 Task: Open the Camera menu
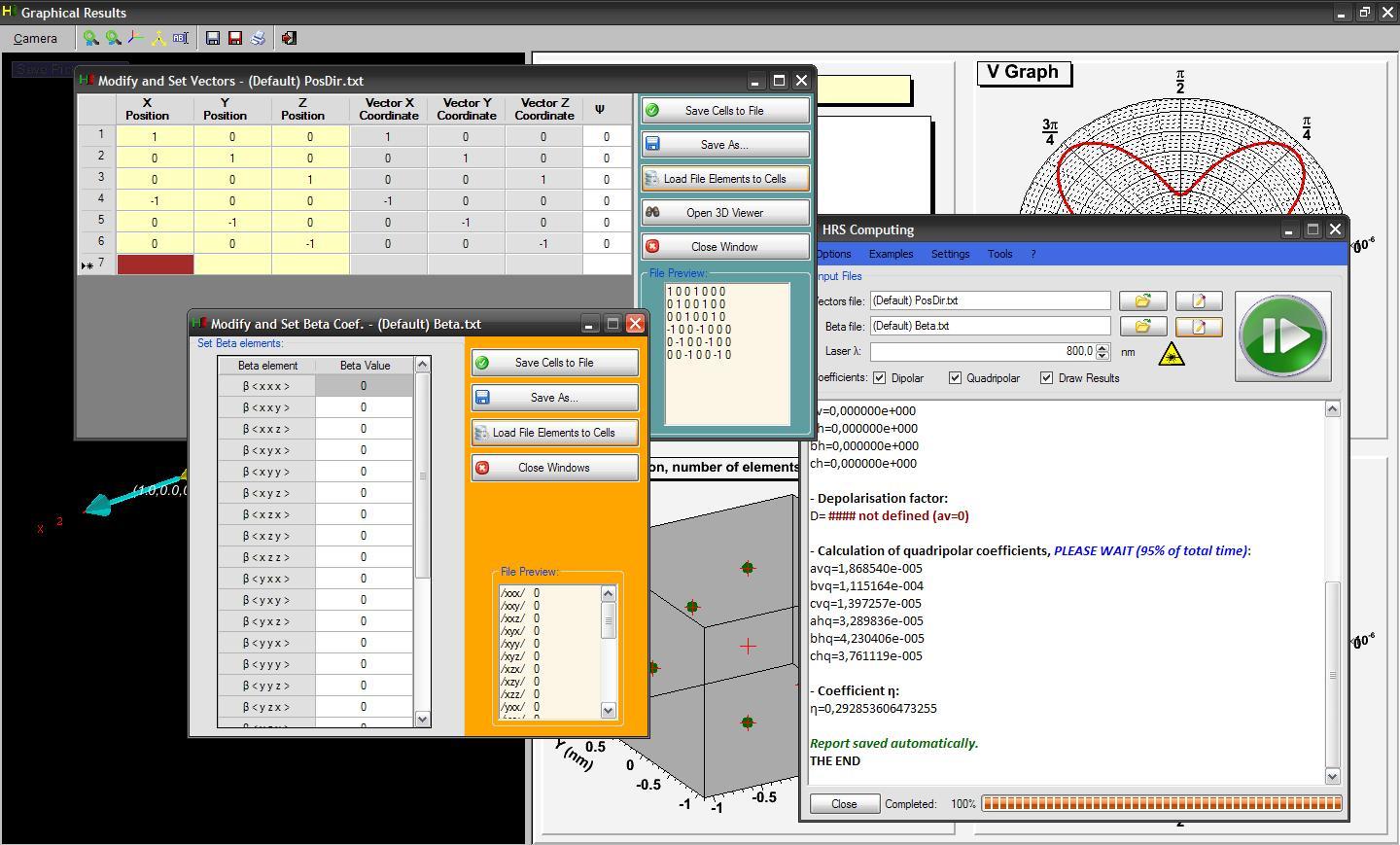click(36, 38)
